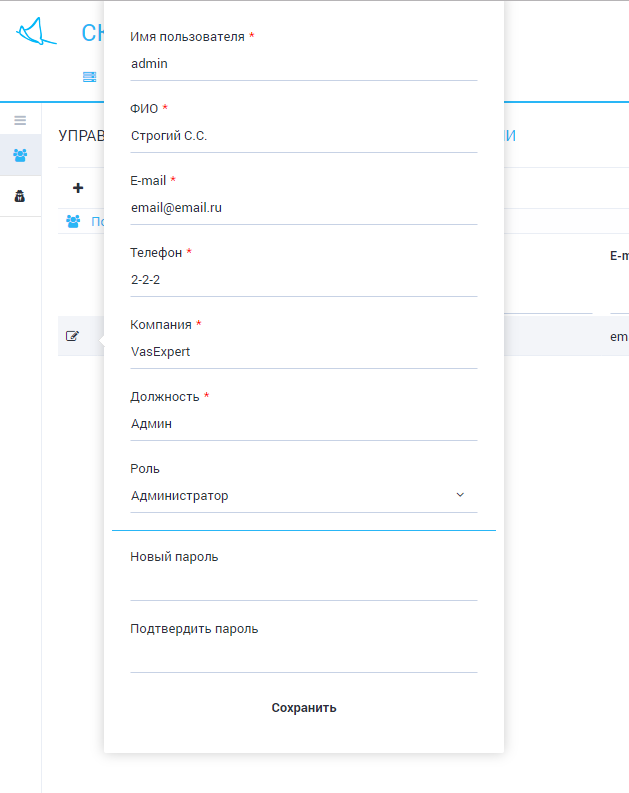This screenshot has width=629, height=793.
Task: Open Users section in sidebar
Action: coord(20,155)
